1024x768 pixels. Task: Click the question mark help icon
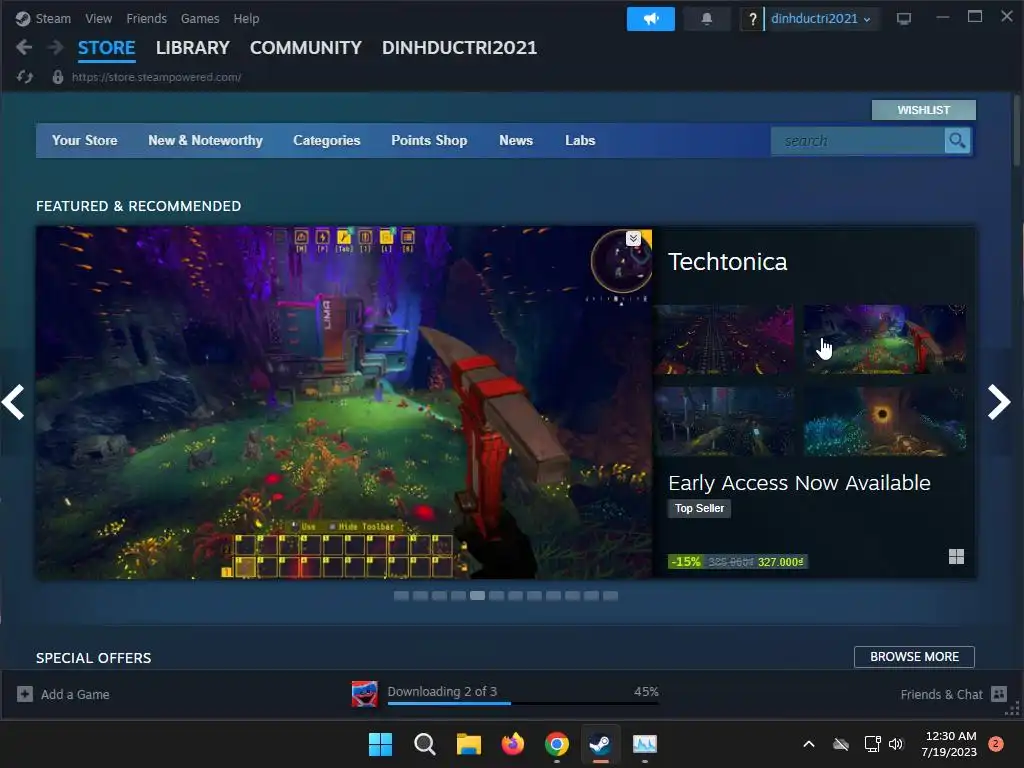click(752, 19)
